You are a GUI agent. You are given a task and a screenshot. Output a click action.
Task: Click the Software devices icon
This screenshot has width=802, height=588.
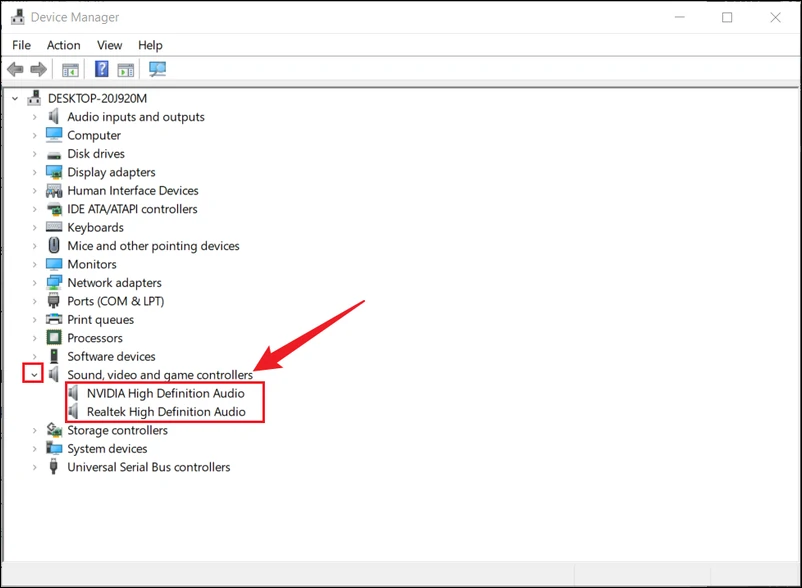(x=54, y=356)
